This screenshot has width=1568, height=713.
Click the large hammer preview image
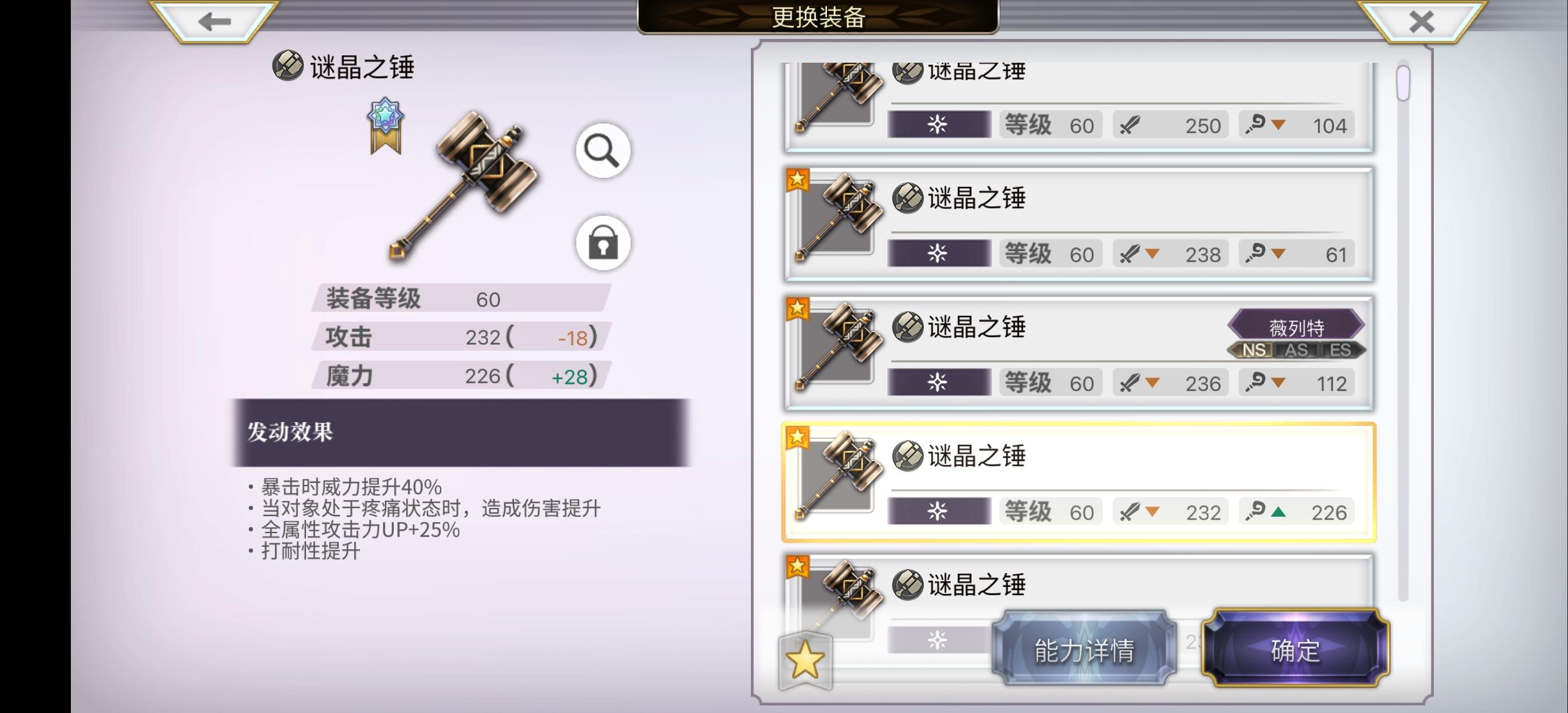464,186
